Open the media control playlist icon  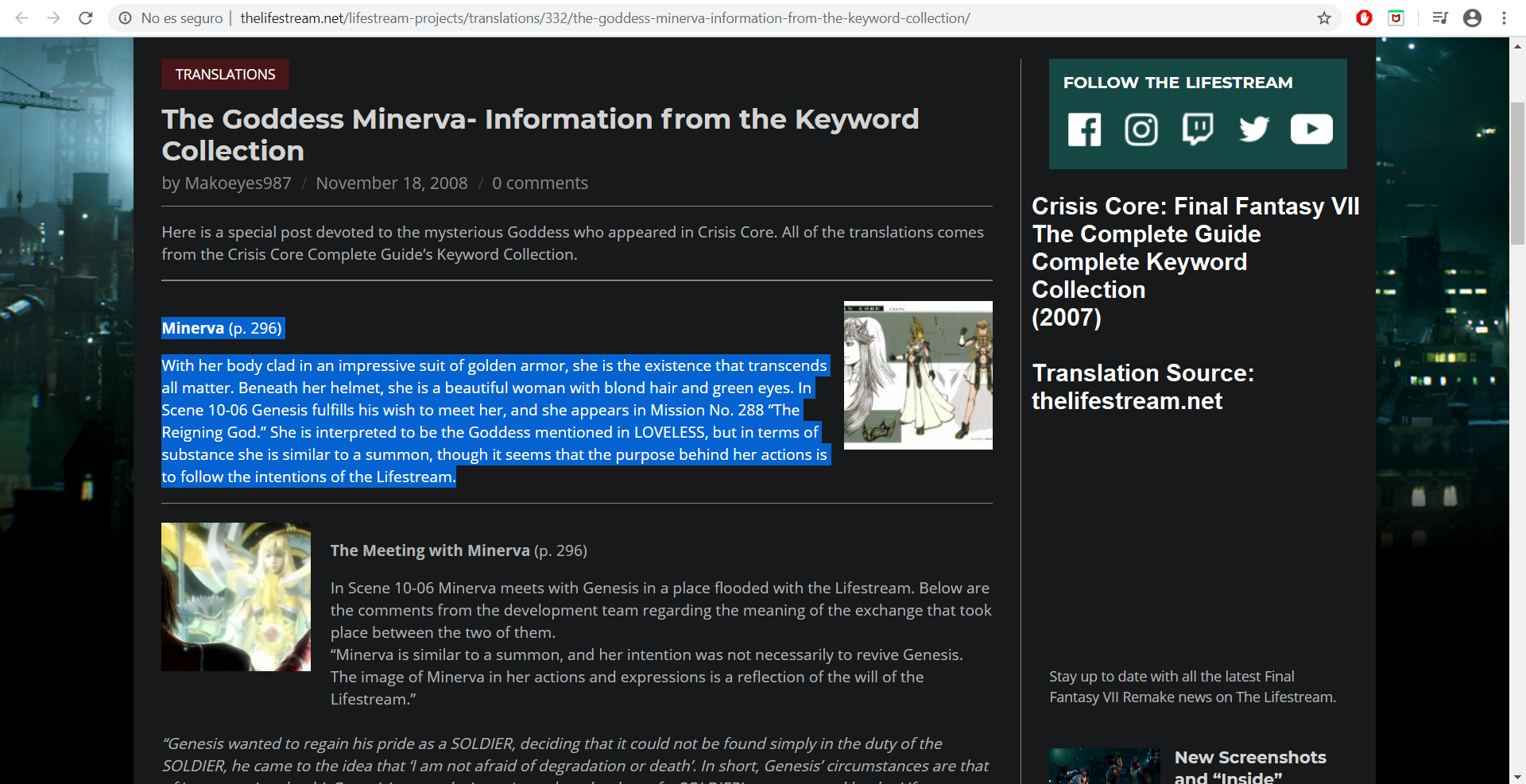click(1439, 17)
